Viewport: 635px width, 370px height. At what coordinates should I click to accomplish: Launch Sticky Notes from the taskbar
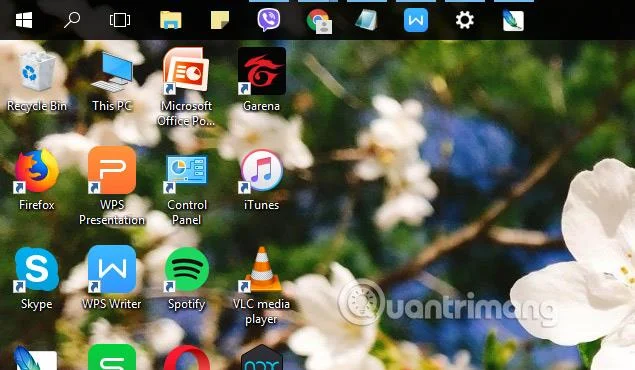pos(220,20)
